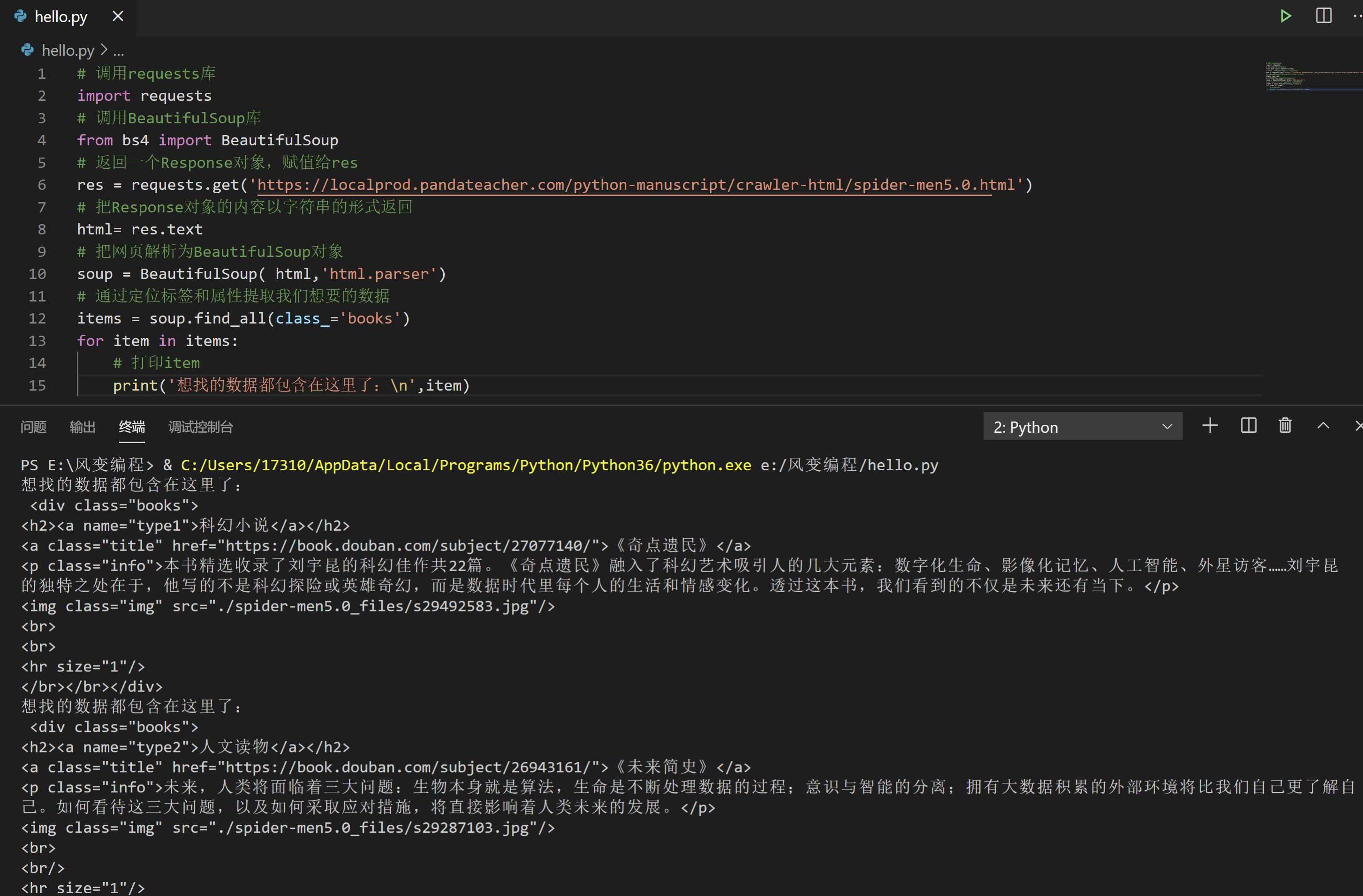Switch to the 输出 (Output) panel tab
Viewport: 1363px width, 896px height.
click(83, 427)
